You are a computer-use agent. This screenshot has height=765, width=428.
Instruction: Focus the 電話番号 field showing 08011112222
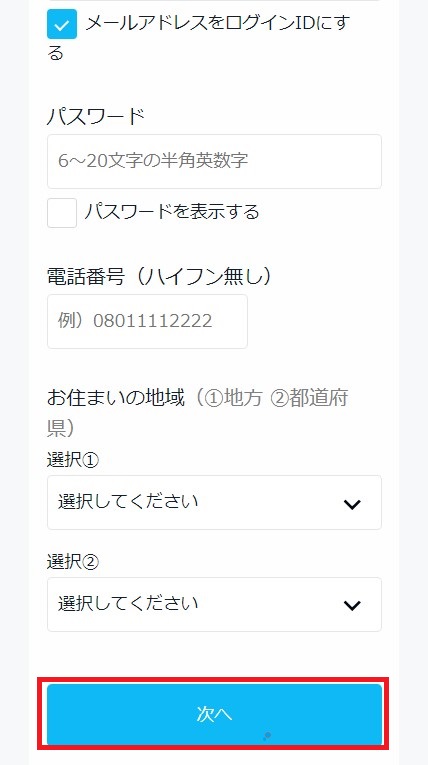point(147,322)
